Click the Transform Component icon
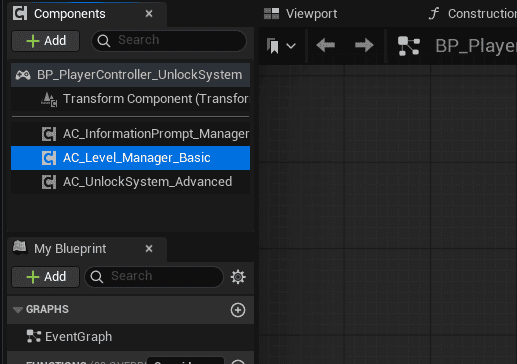 pyautogui.click(x=49, y=99)
